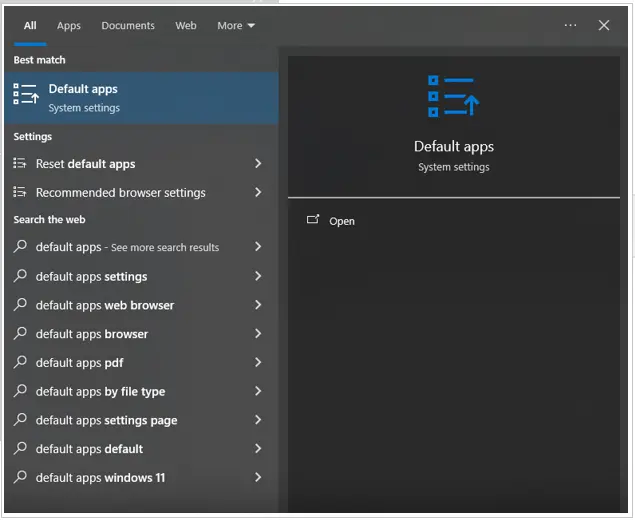Click the large Default apps icon in preview
The height and width of the screenshot is (520, 635).
454,96
